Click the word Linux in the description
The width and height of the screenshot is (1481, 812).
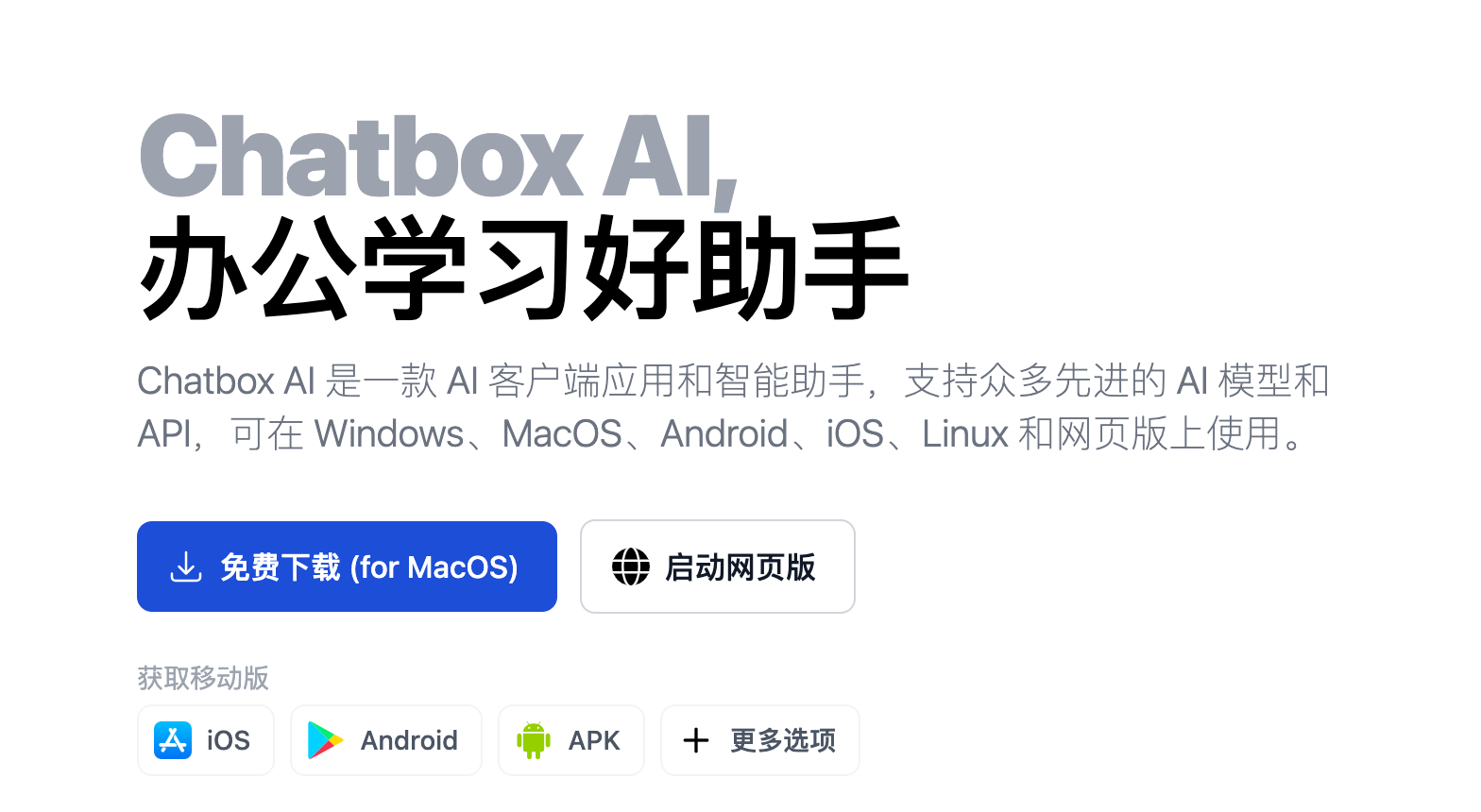pos(965,434)
